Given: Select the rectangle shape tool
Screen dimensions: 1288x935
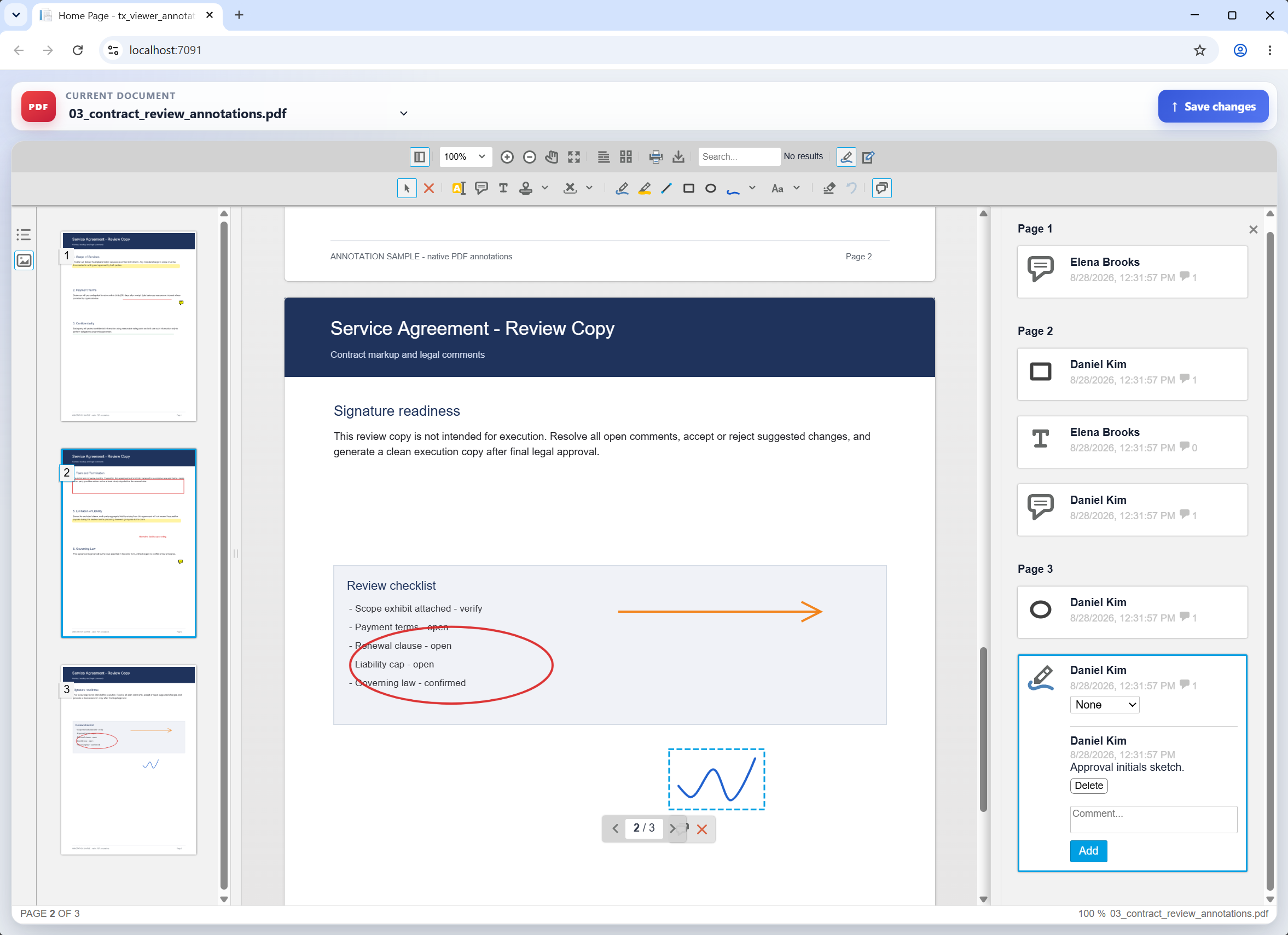Looking at the screenshot, I should (688, 188).
